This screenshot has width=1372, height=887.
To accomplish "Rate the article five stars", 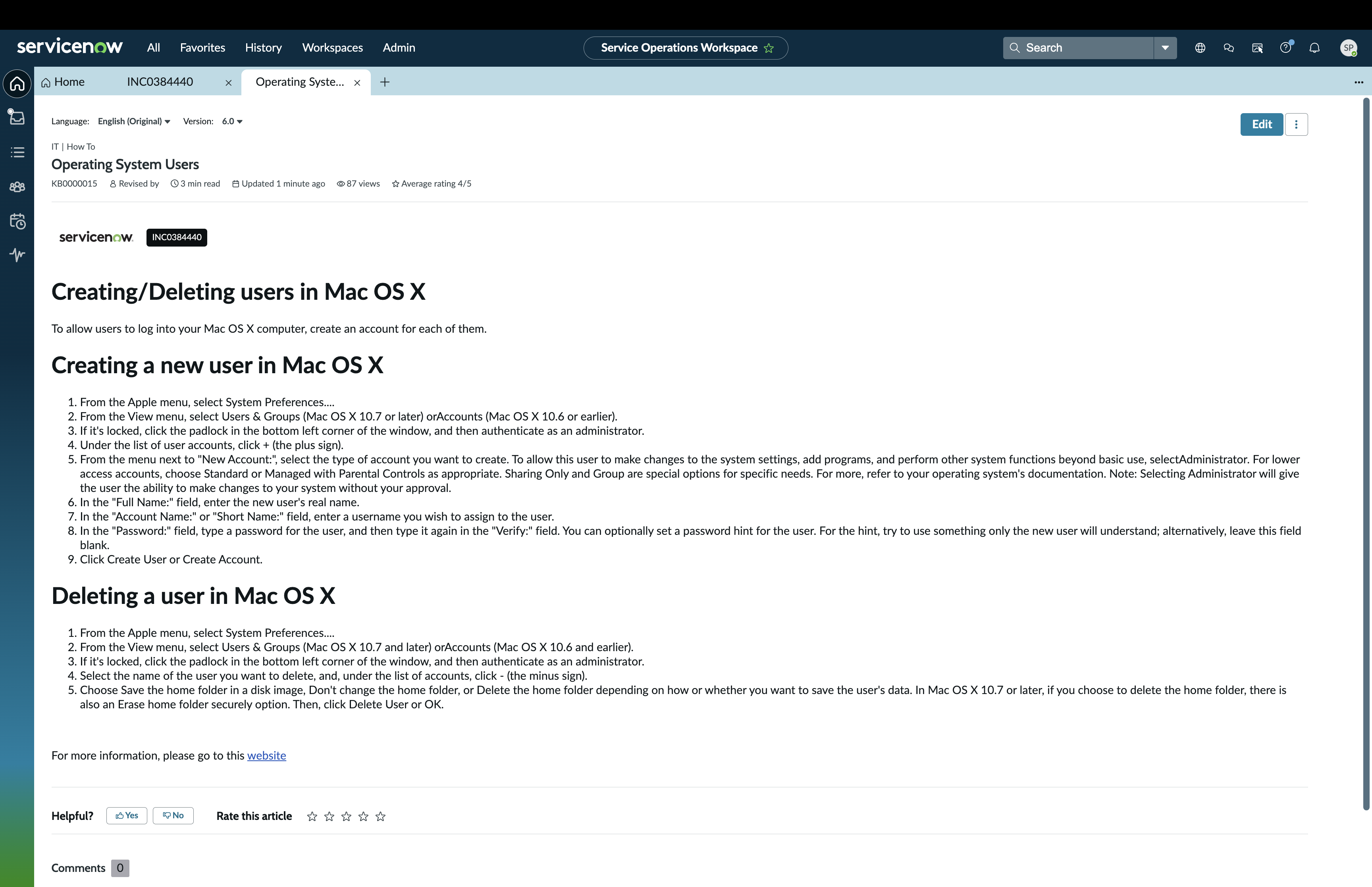I will [381, 816].
